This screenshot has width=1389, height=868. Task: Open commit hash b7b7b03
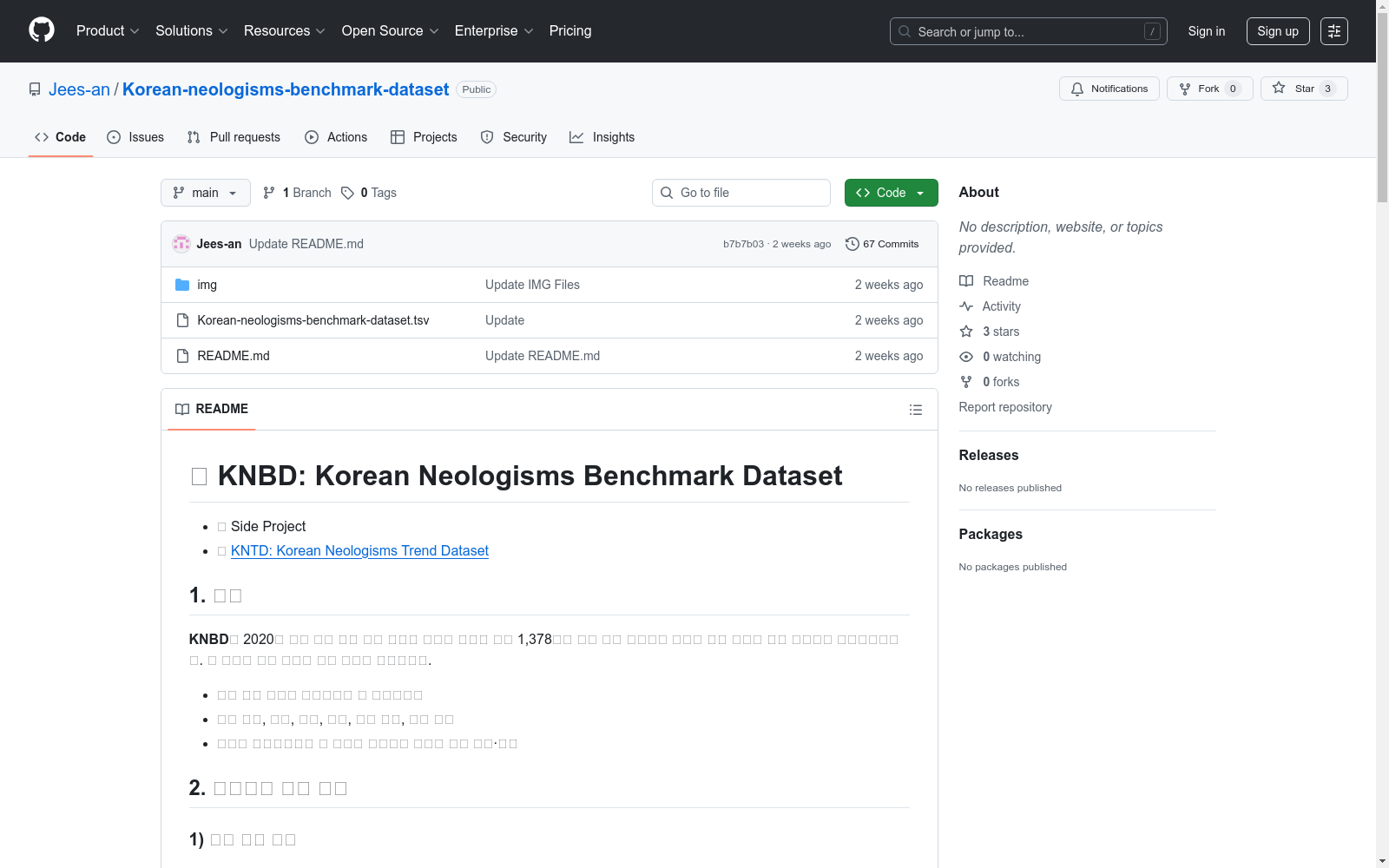(x=743, y=244)
